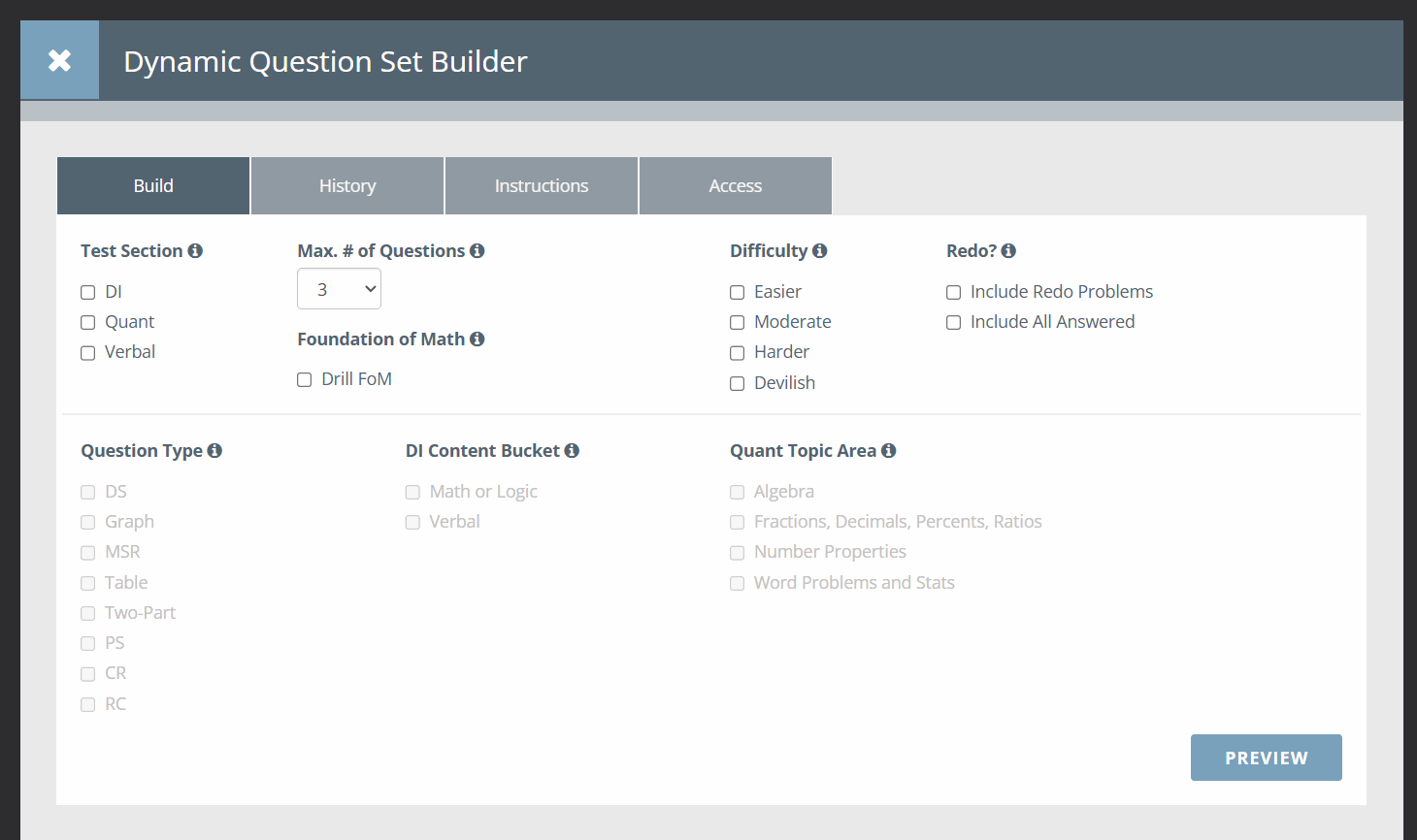Check the Devilish difficulty option
Image resolution: width=1417 pixels, height=840 pixels.
737,383
